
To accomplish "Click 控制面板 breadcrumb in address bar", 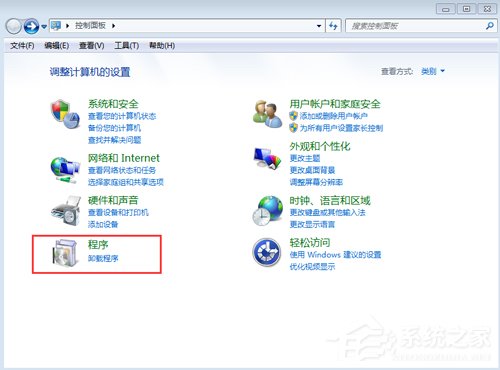I will 90,25.
